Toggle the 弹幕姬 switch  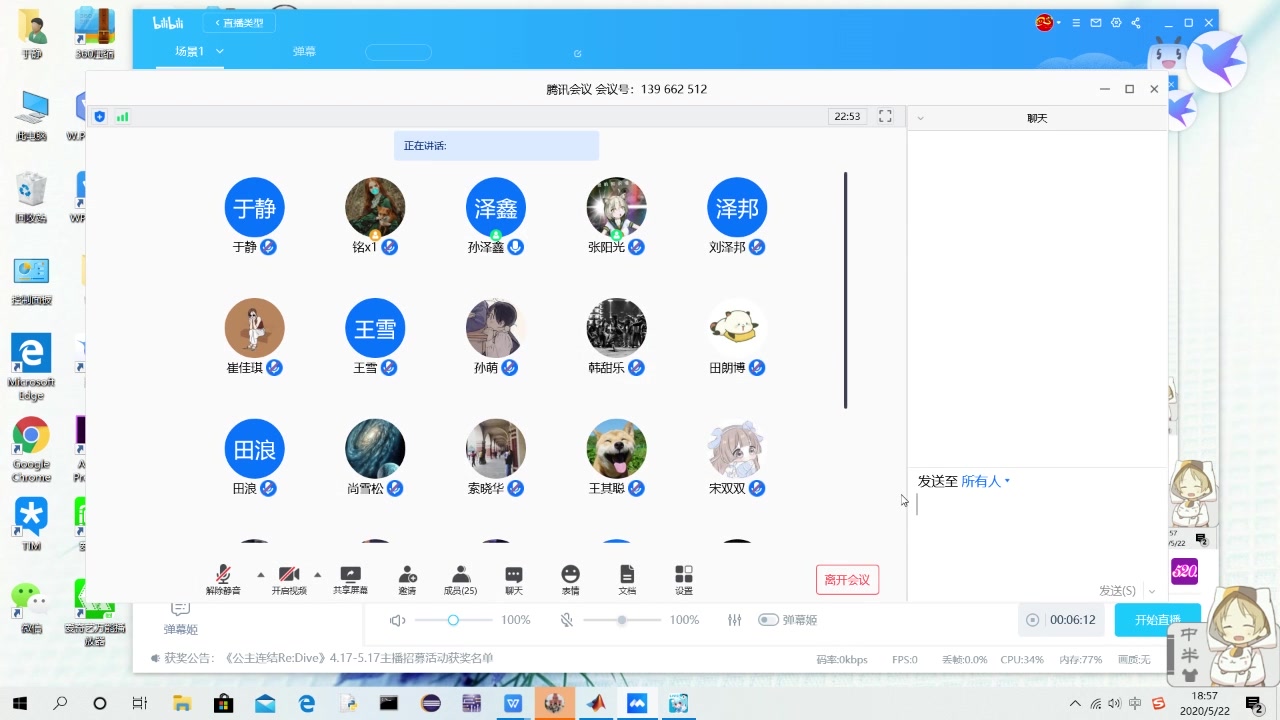click(768, 620)
